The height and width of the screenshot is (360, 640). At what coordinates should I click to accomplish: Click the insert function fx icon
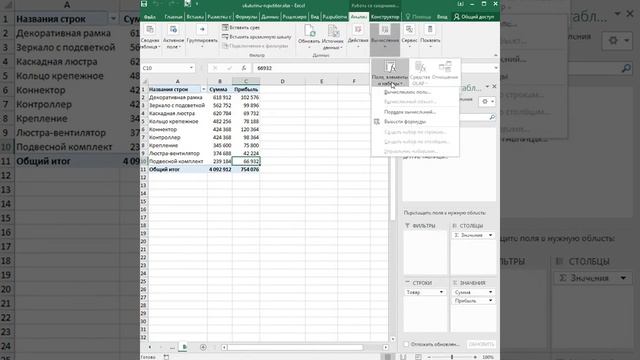click(x=244, y=68)
